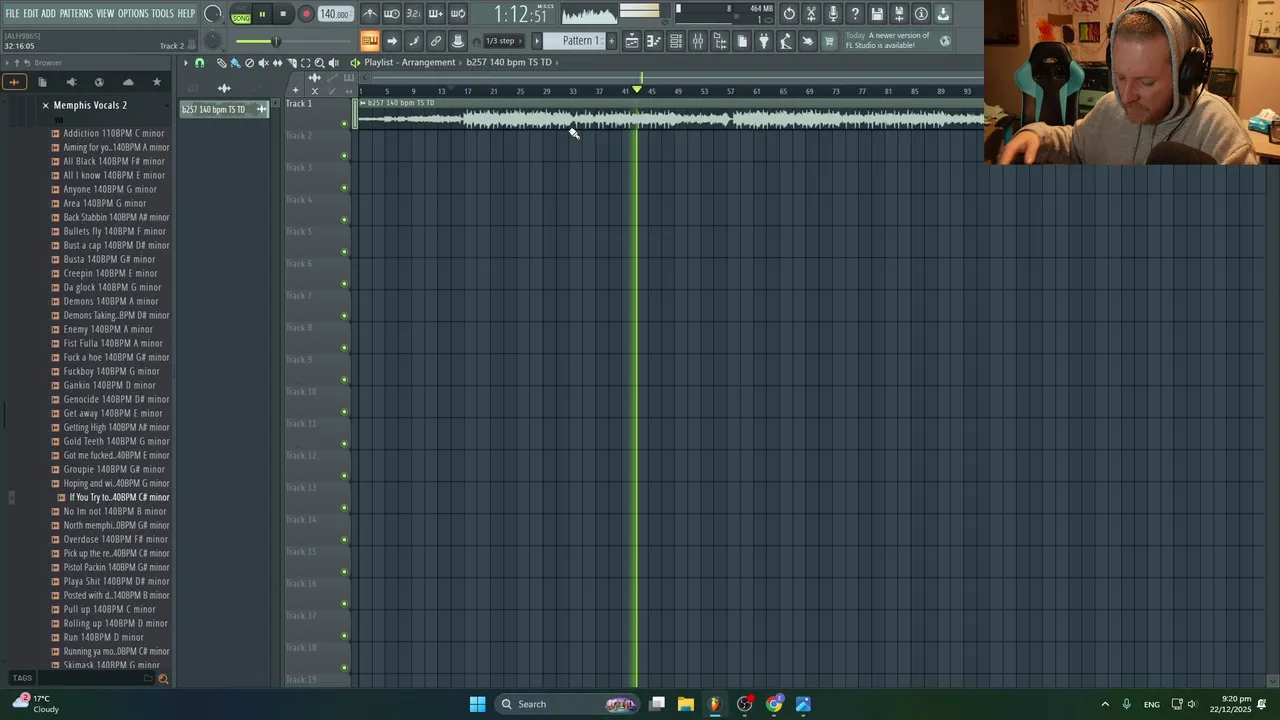The image size is (1280, 720).
Task: Select the playlist Mute tool
Action: pyautogui.click(x=263, y=62)
